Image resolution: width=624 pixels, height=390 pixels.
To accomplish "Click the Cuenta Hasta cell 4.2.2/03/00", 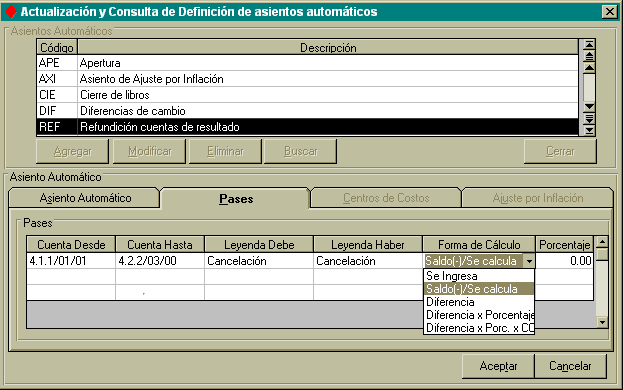I will 160,261.
